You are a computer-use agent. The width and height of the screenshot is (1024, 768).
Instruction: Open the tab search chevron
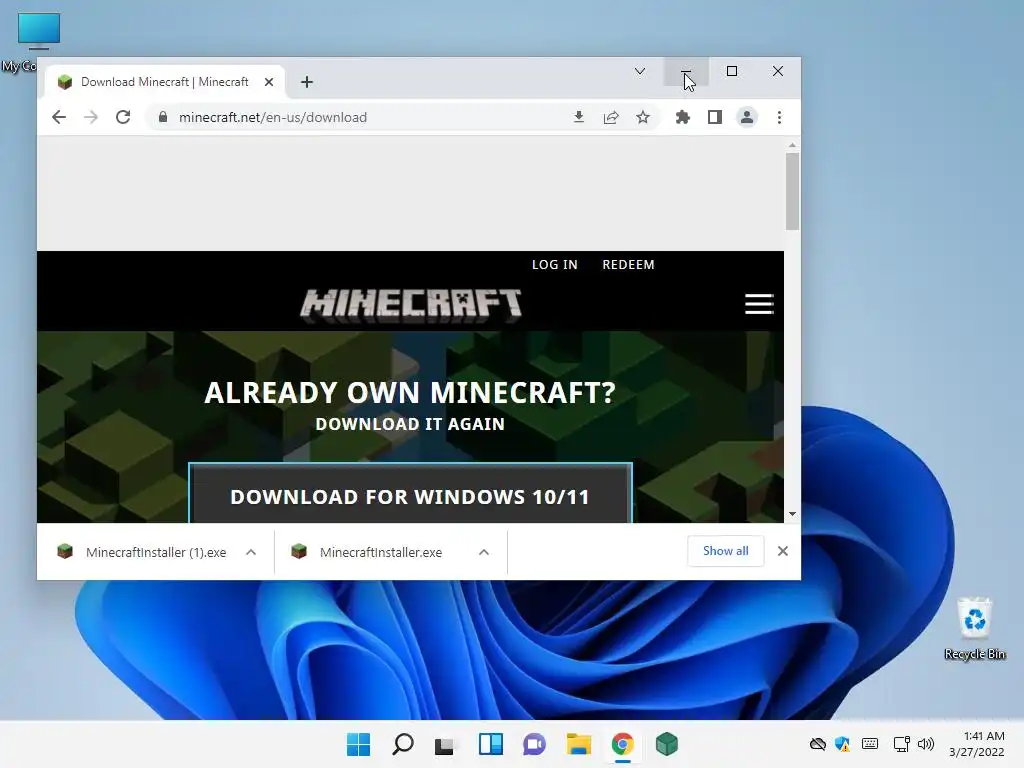[x=640, y=71]
